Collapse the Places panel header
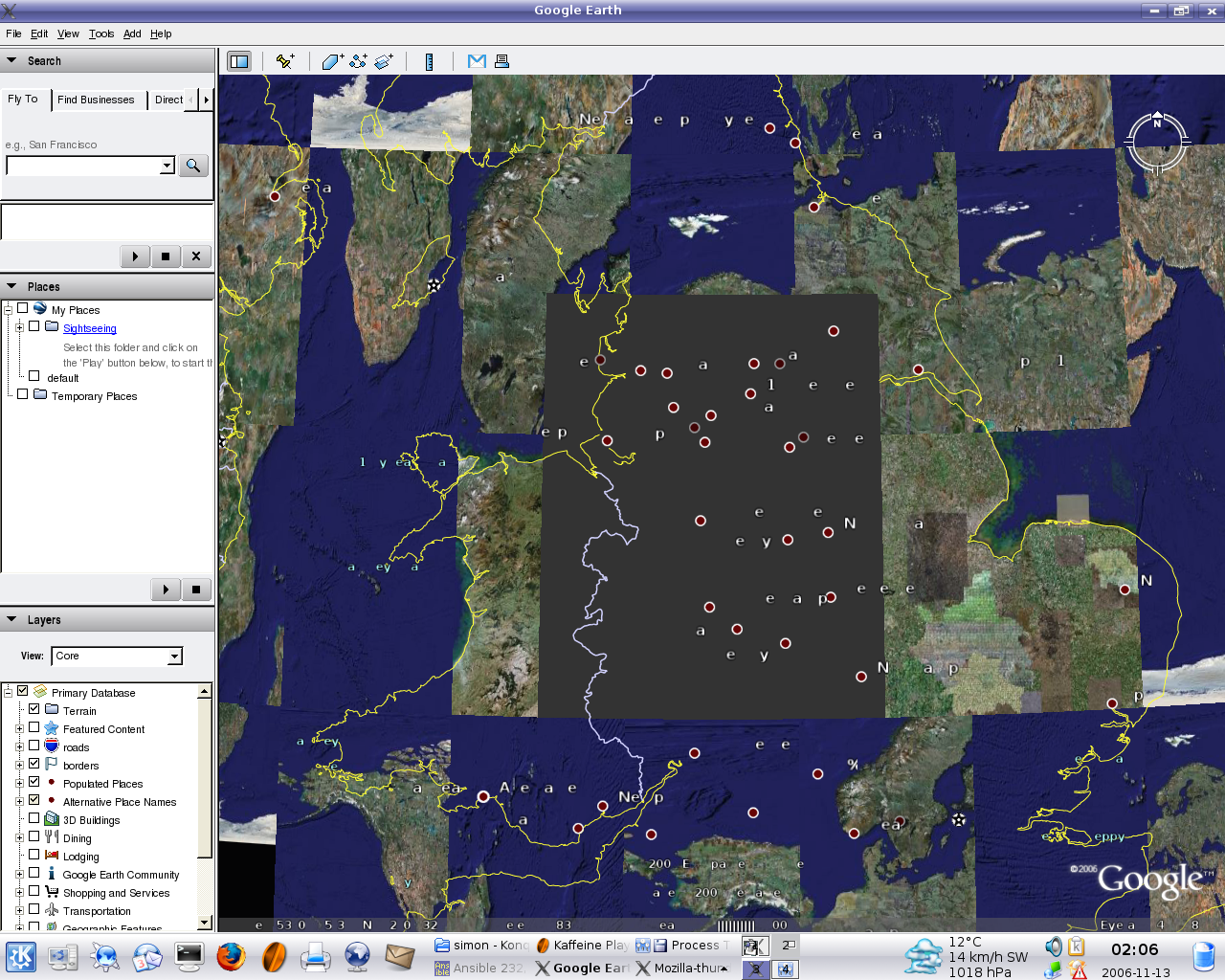Image resolution: width=1225 pixels, height=980 pixels. click(x=107, y=286)
